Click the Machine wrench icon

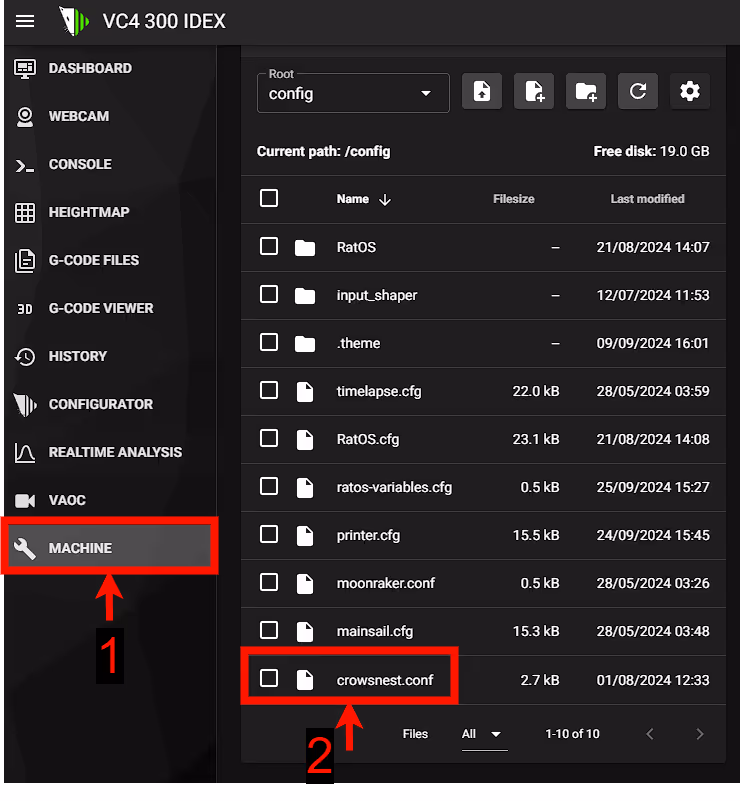click(25, 549)
